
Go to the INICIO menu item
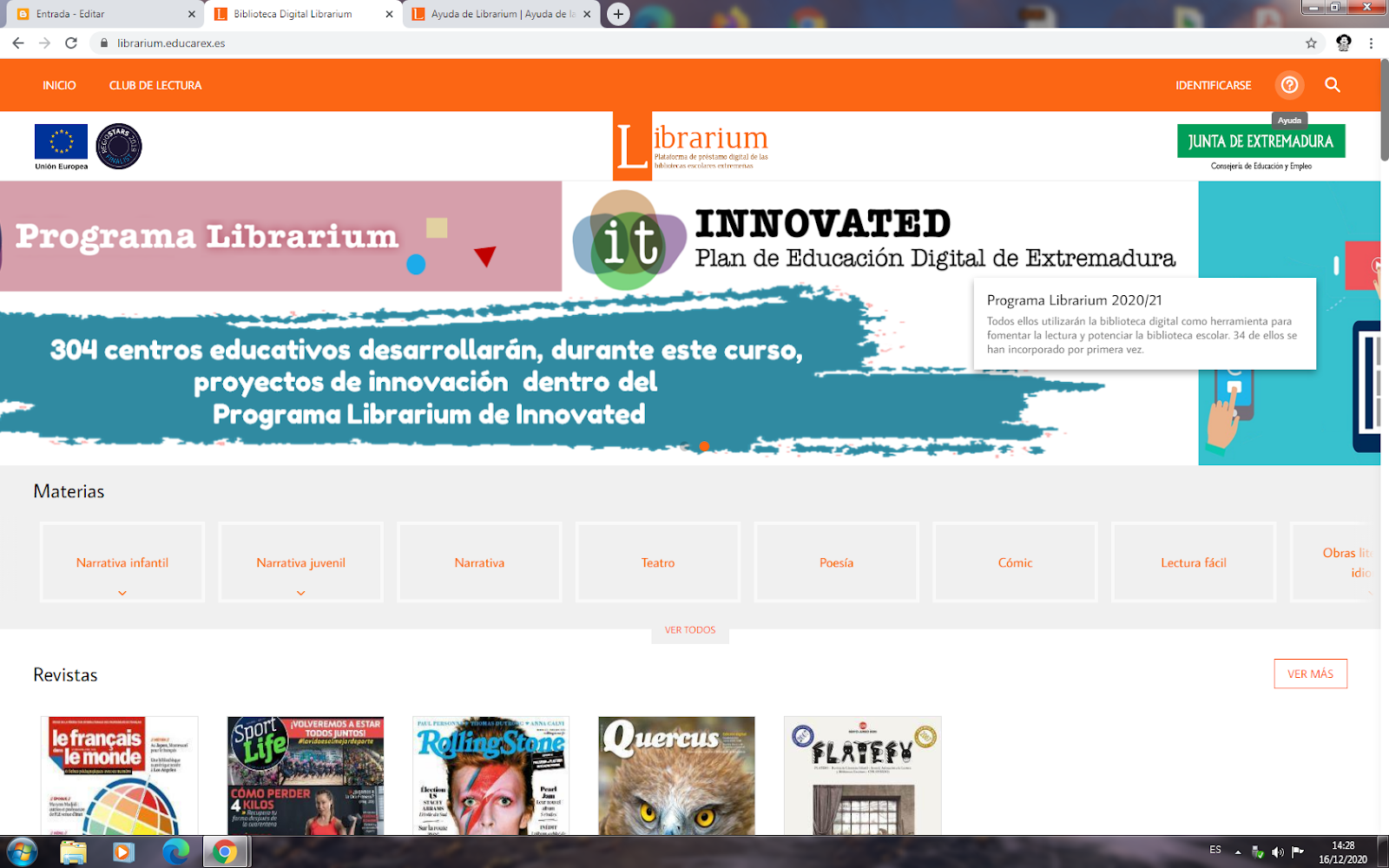point(59,85)
